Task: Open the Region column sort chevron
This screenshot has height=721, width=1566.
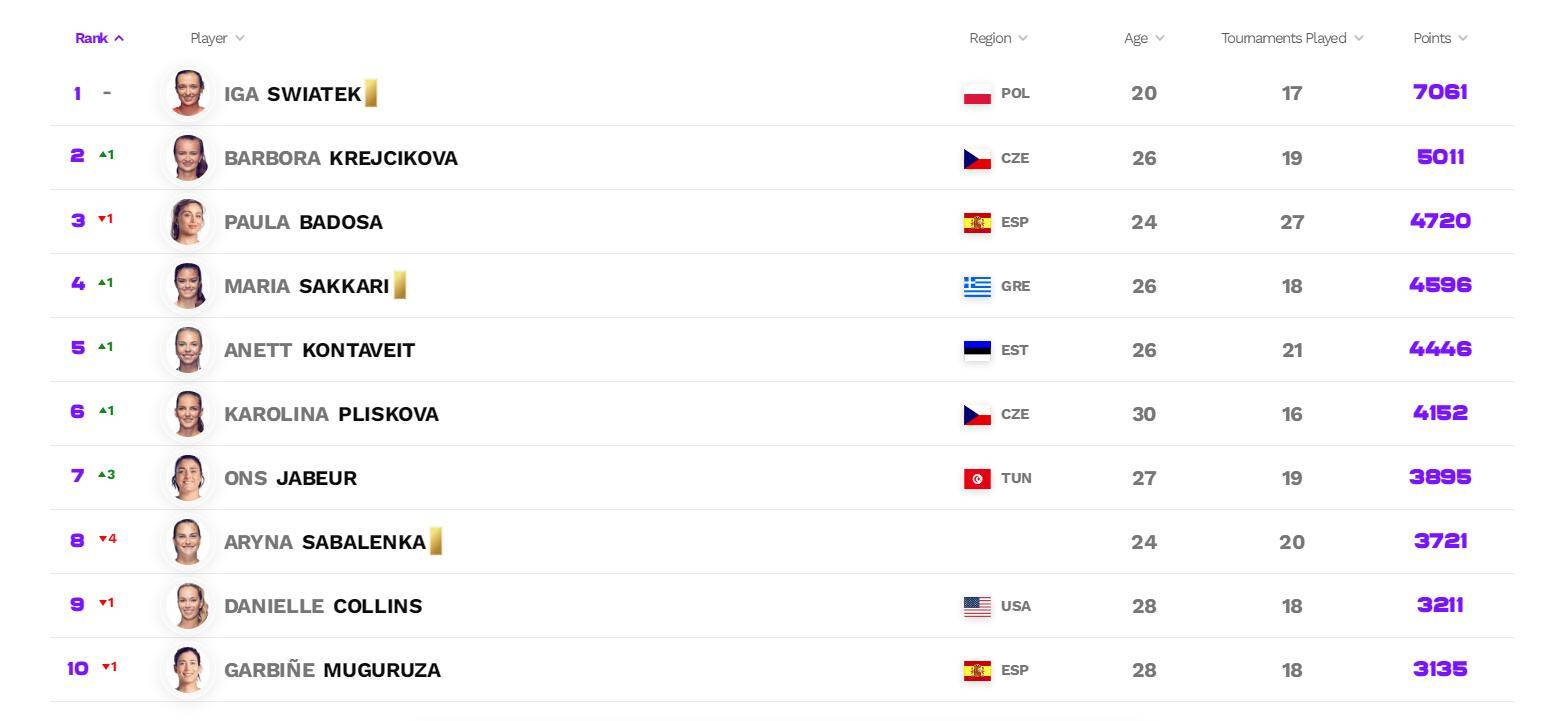Action: point(1023,38)
